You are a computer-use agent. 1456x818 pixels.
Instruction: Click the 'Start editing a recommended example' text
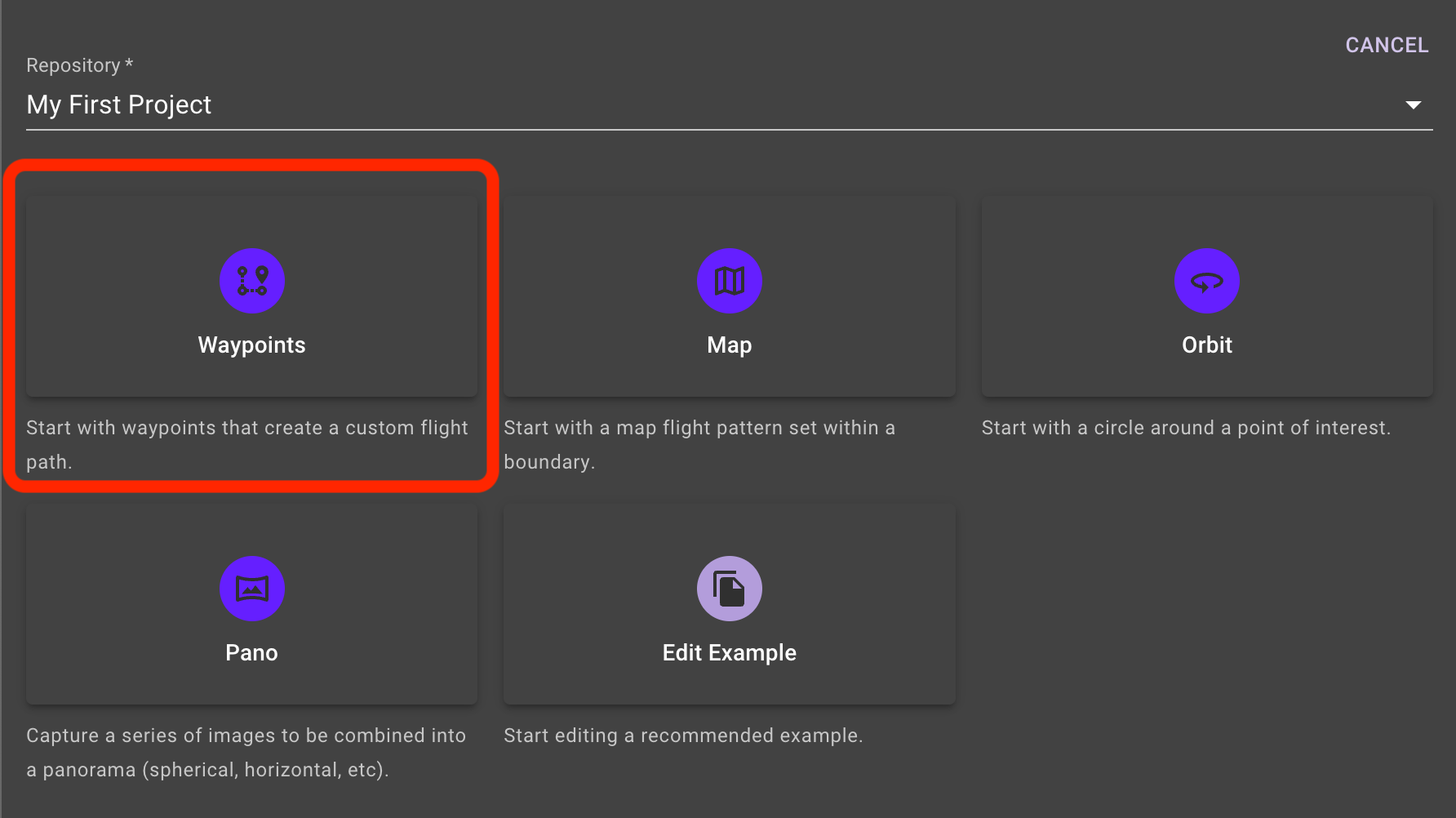[x=683, y=736]
